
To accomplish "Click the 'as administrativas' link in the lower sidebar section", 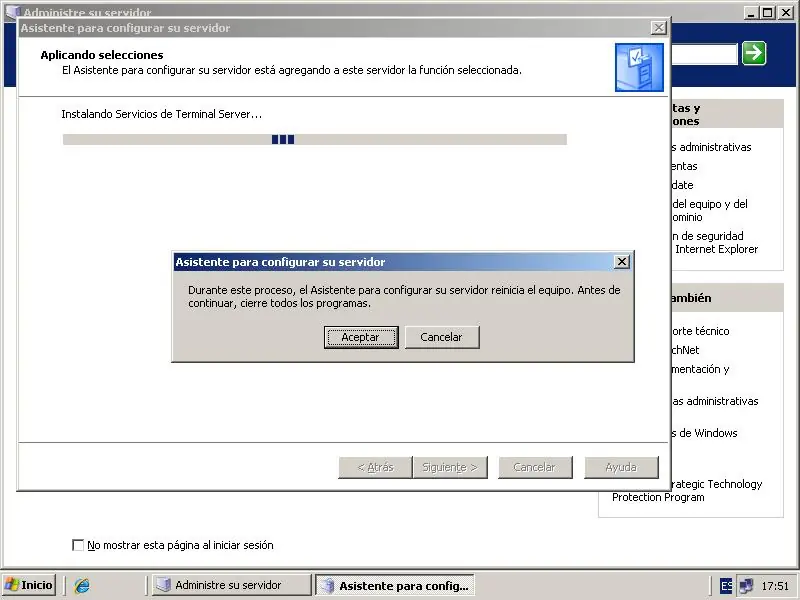I will 715,401.
